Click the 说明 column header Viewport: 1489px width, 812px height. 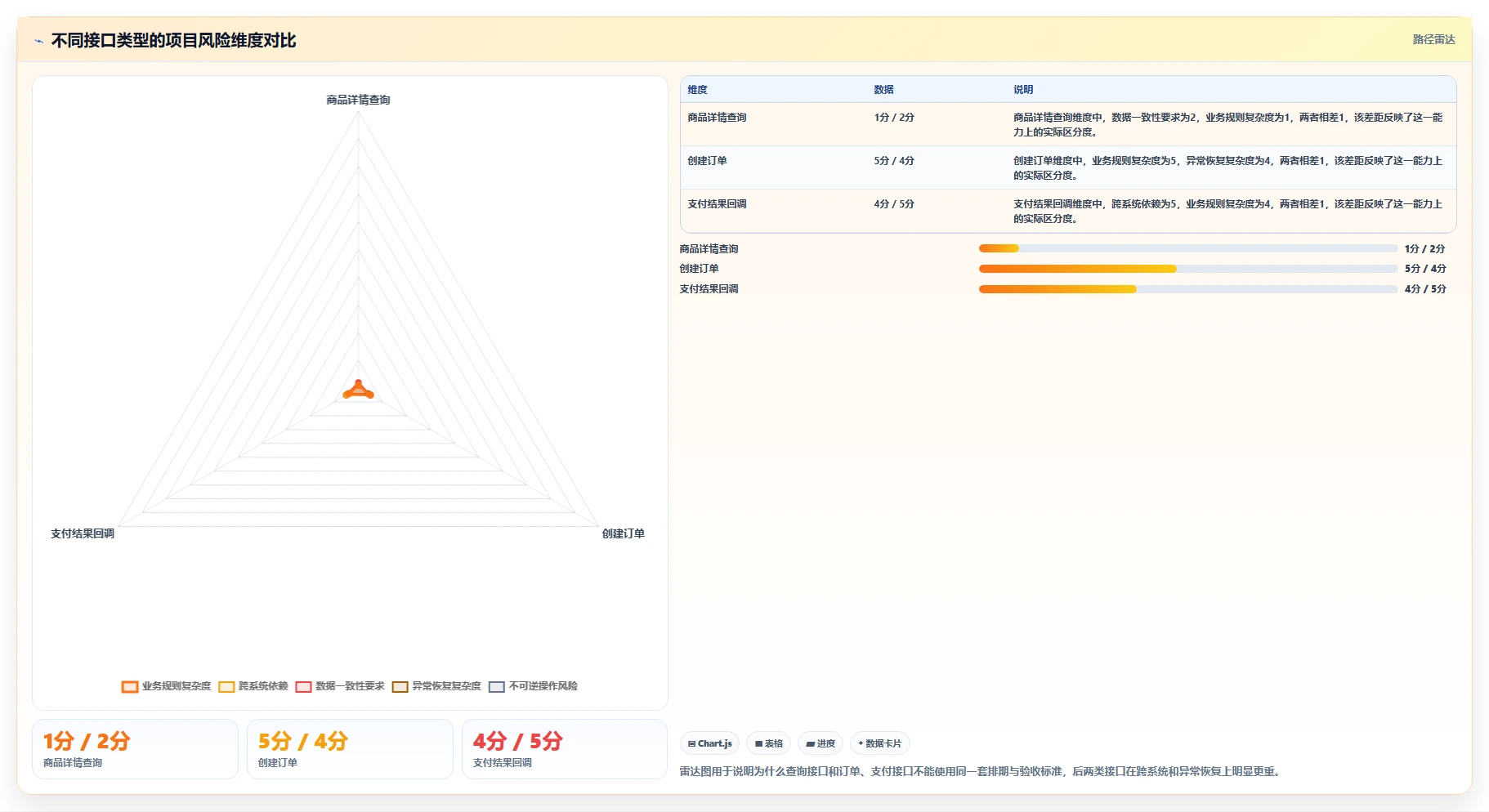(x=1023, y=90)
